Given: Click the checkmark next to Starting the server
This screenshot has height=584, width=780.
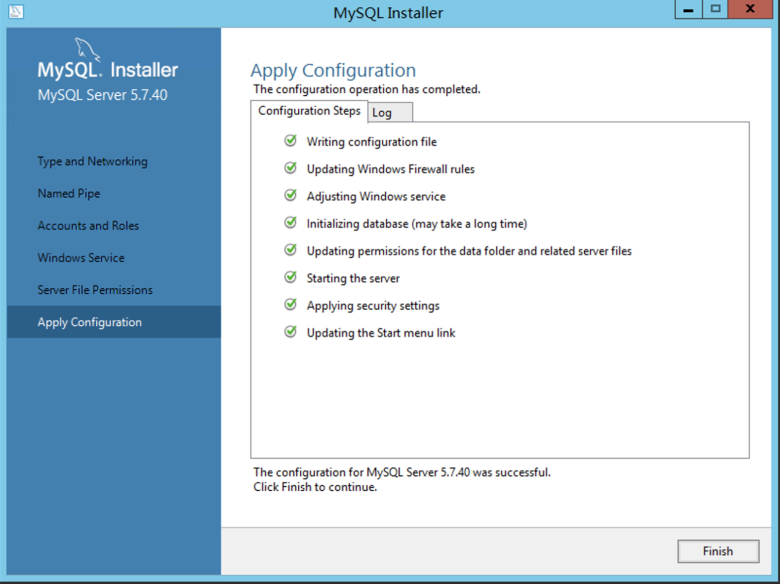Looking at the screenshot, I should 290,277.
